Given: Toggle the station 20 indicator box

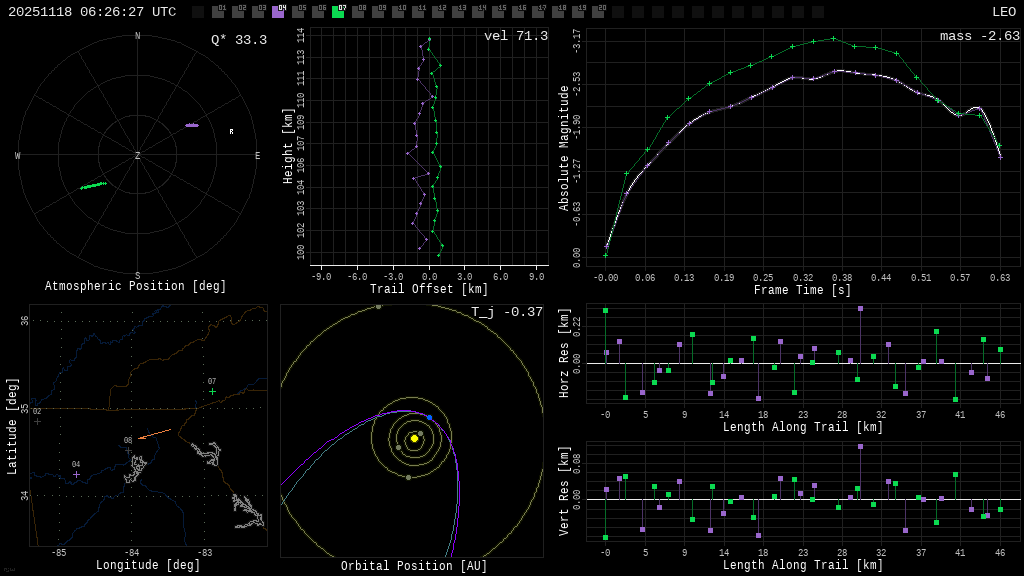Looking at the screenshot, I should [x=598, y=12].
